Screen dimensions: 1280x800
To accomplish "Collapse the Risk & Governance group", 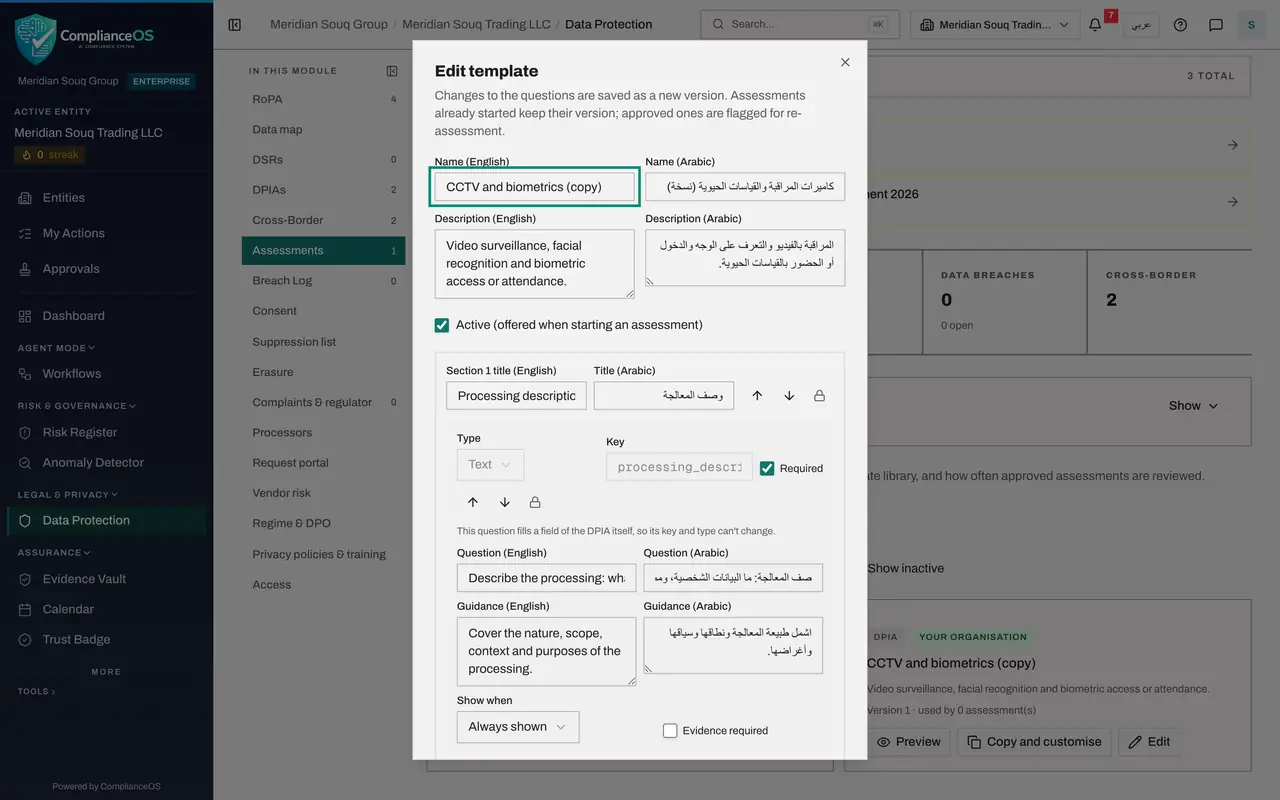I will coord(77,406).
